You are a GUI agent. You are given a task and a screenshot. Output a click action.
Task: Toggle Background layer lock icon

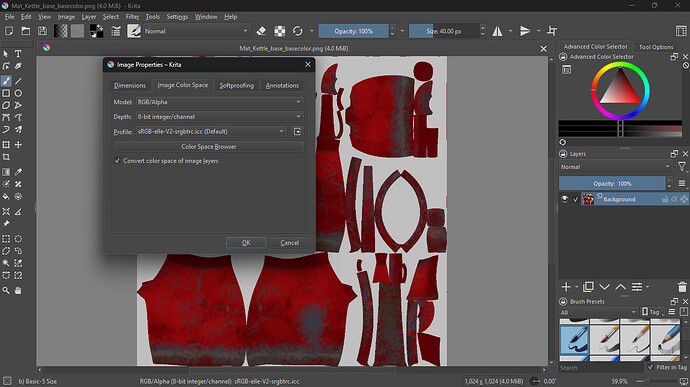665,199
